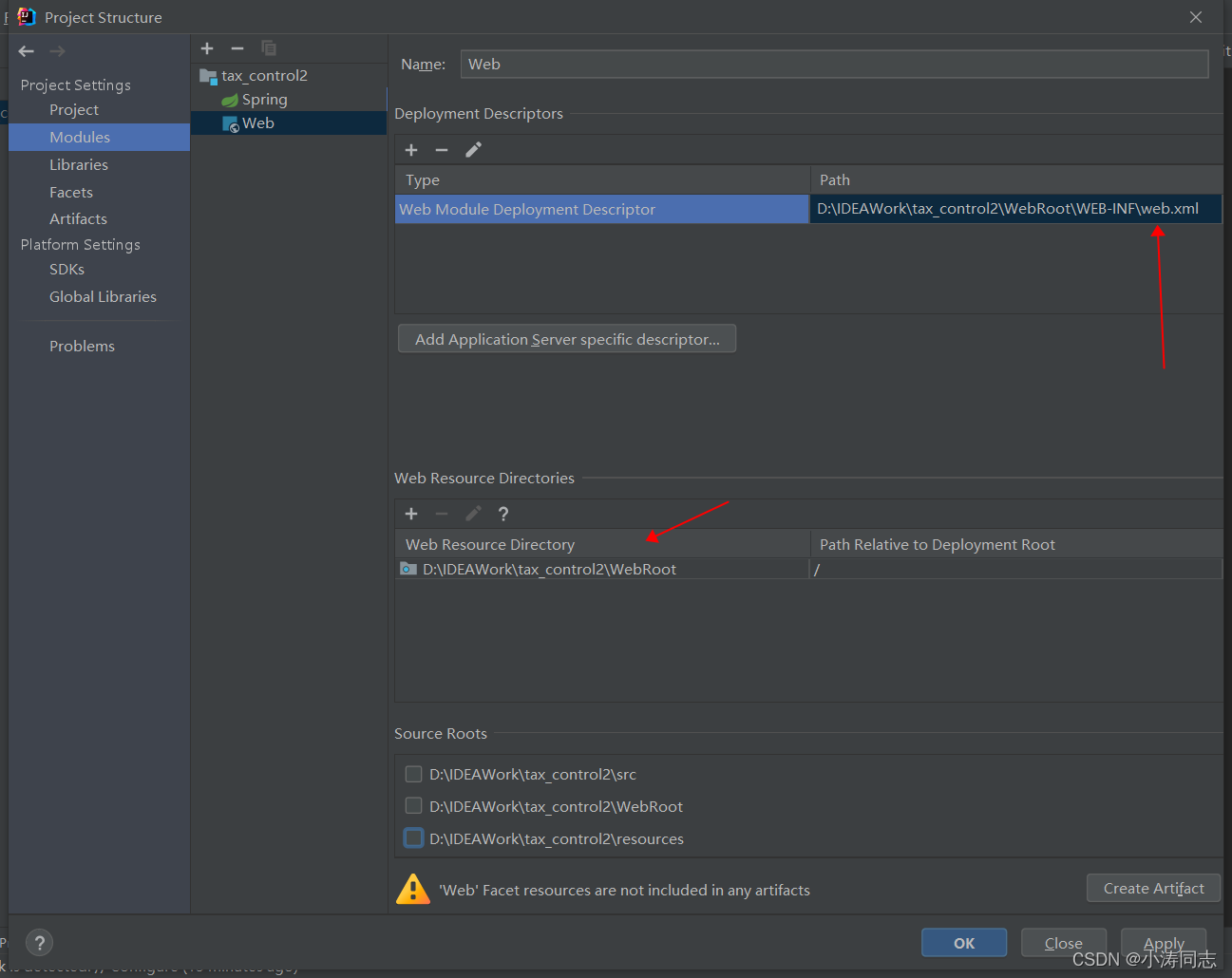Edit the deployment descriptor with pencil icon
This screenshot has height=978, width=1232.
click(x=473, y=150)
